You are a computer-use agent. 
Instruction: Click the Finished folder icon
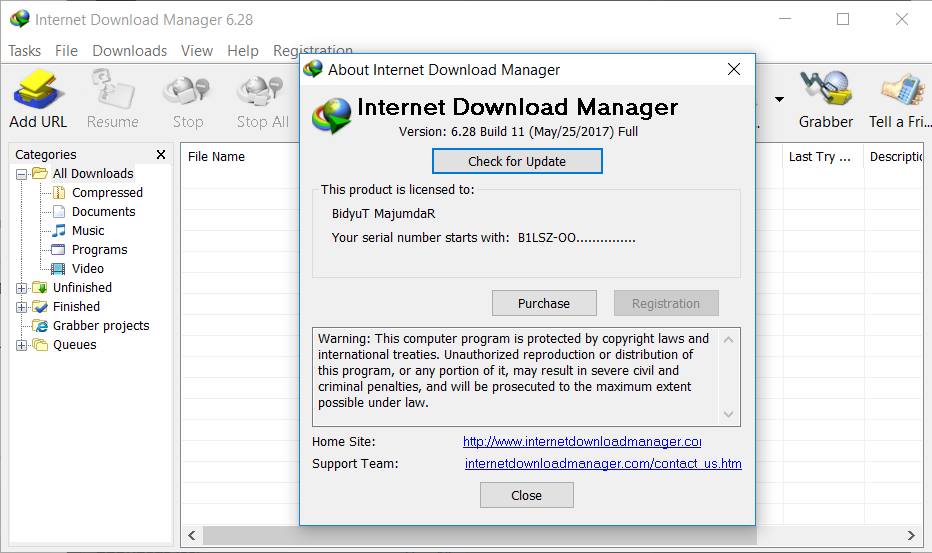40,307
